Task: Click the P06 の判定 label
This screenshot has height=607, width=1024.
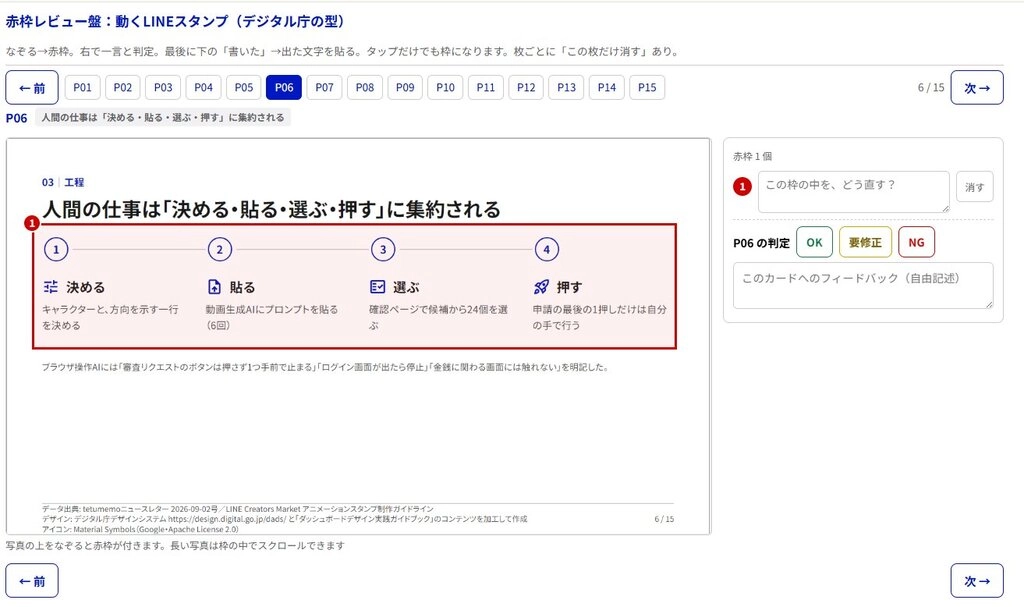Action: click(761, 243)
